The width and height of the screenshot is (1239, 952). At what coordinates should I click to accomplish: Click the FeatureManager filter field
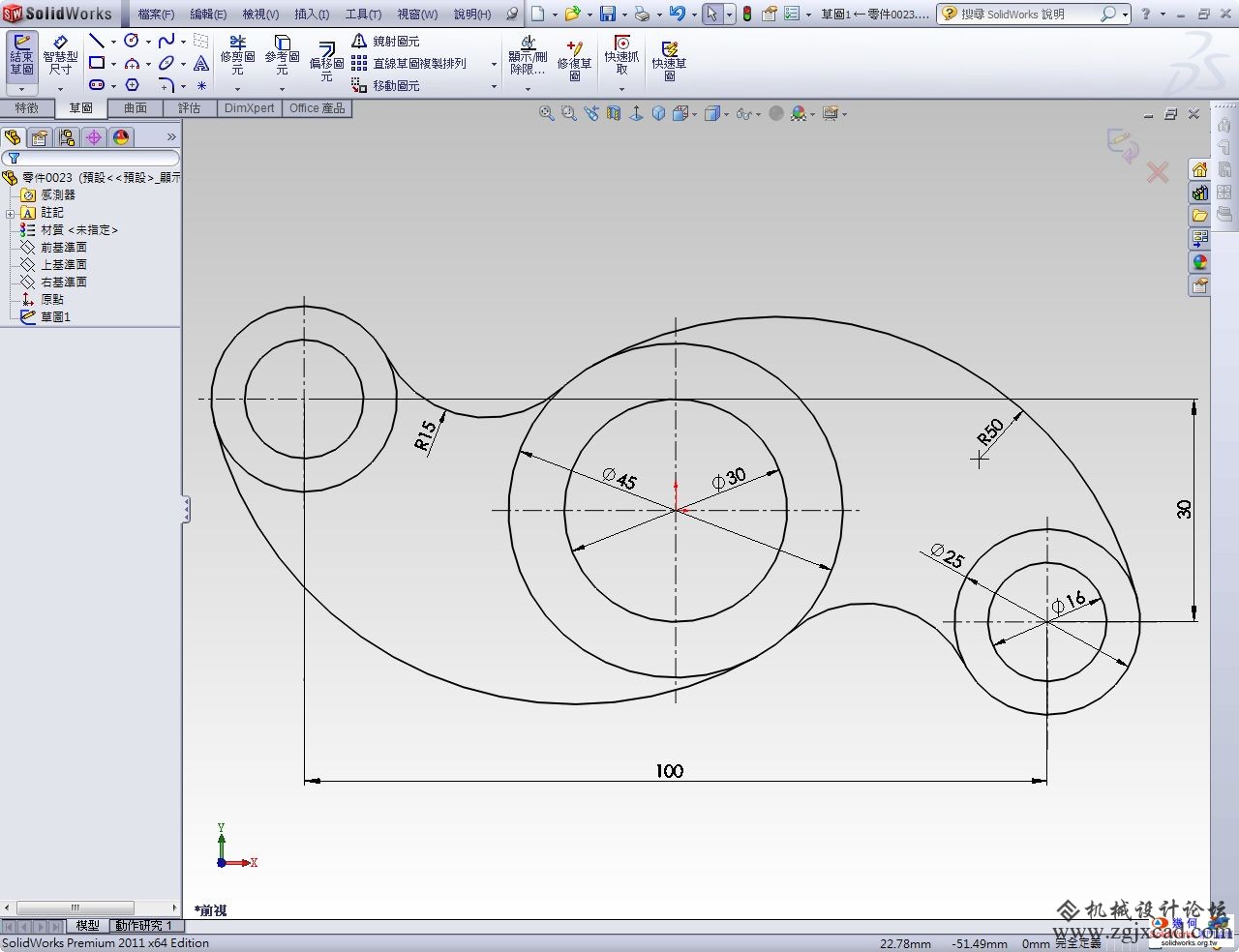click(x=91, y=158)
